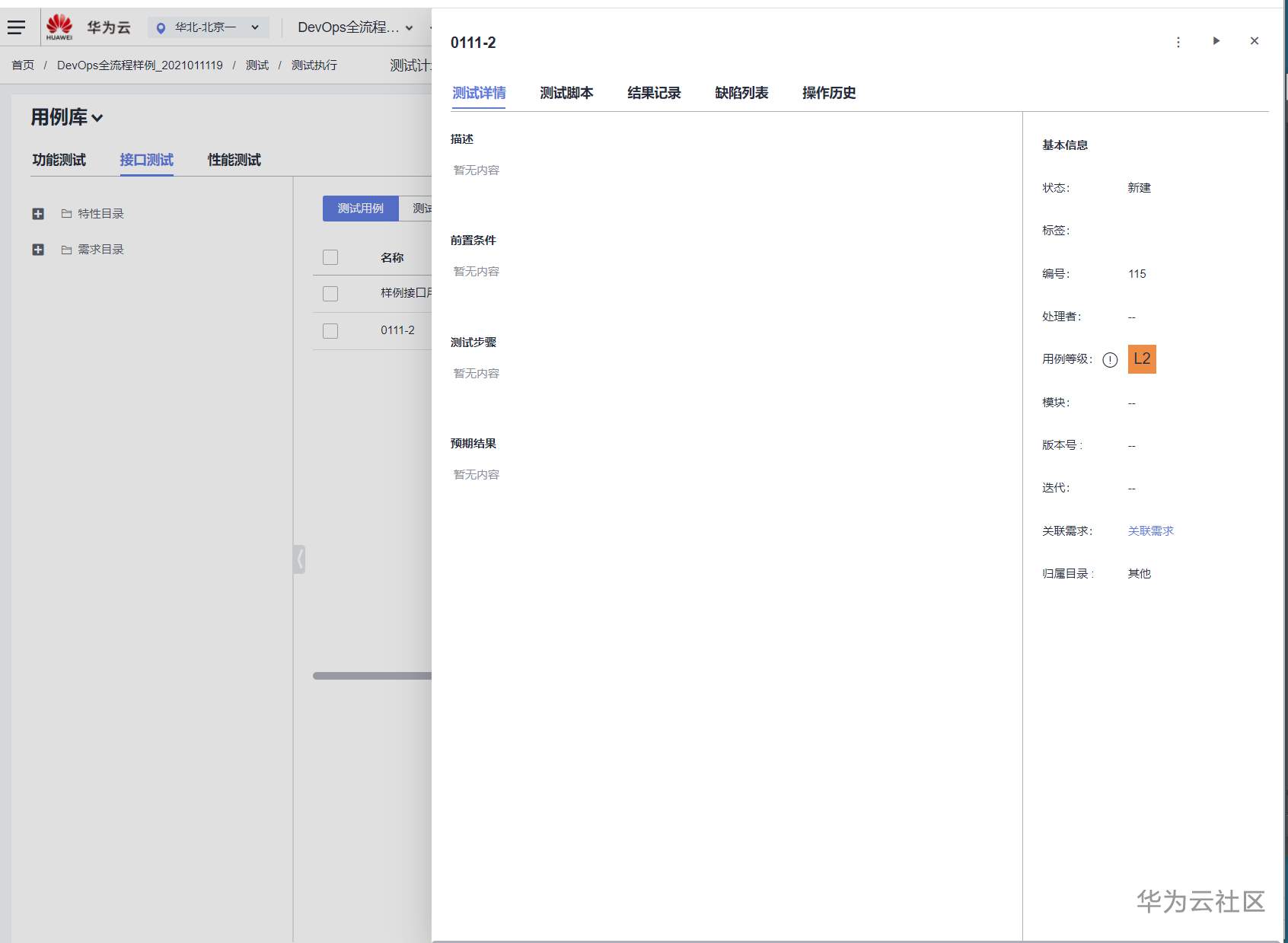Image resolution: width=1288 pixels, height=943 pixels.
Task: Open DevOps全流程样例_2021011119 breadcrumb
Action: point(140,65)
